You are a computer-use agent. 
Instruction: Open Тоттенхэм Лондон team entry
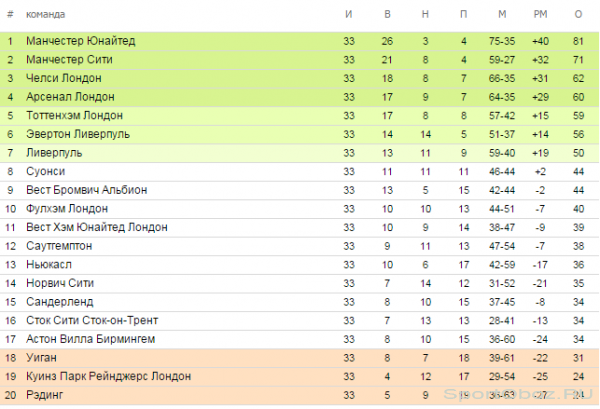(75, 116)
